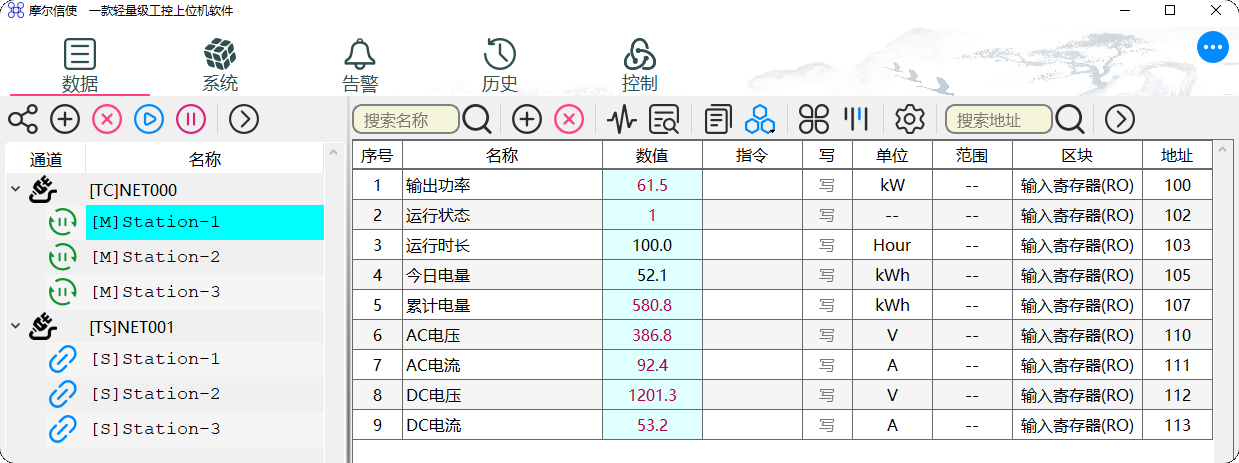Click the share/topology icon in channel toolbar
The height and width of the screenshot is (463, 1239).
tap(22, 120)
